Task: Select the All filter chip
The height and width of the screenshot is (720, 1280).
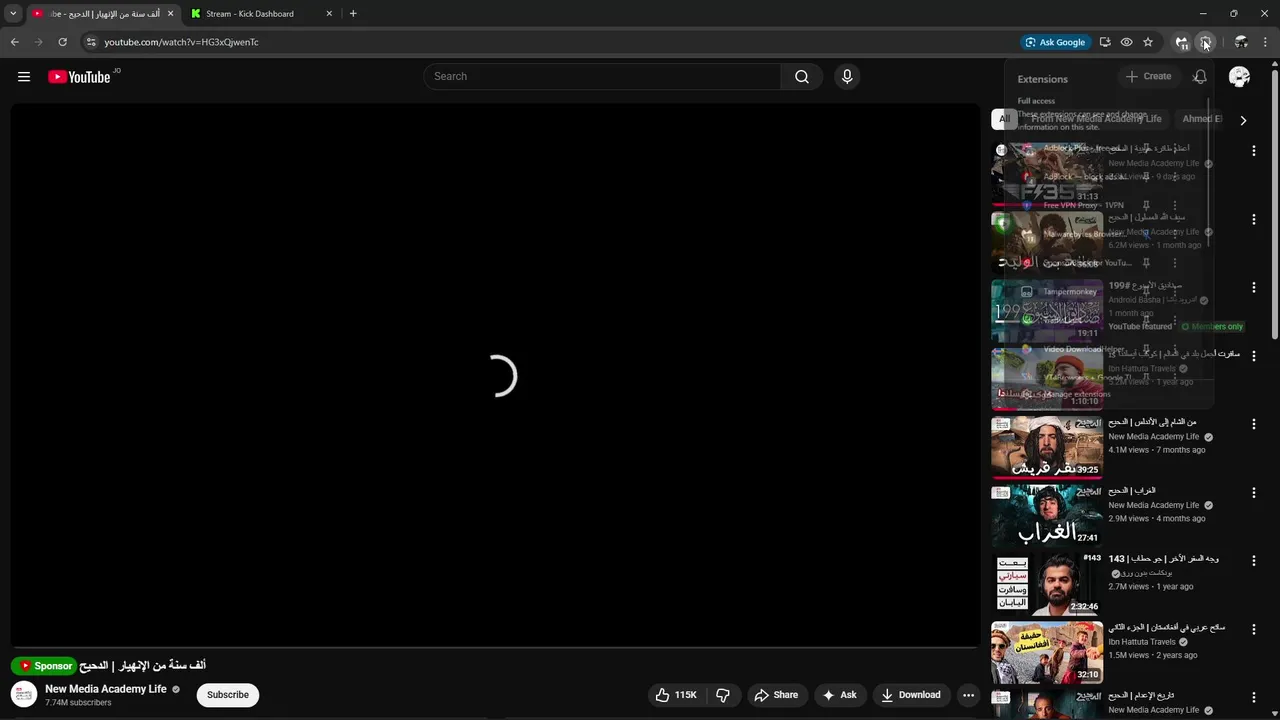Action: (1004, 119)
